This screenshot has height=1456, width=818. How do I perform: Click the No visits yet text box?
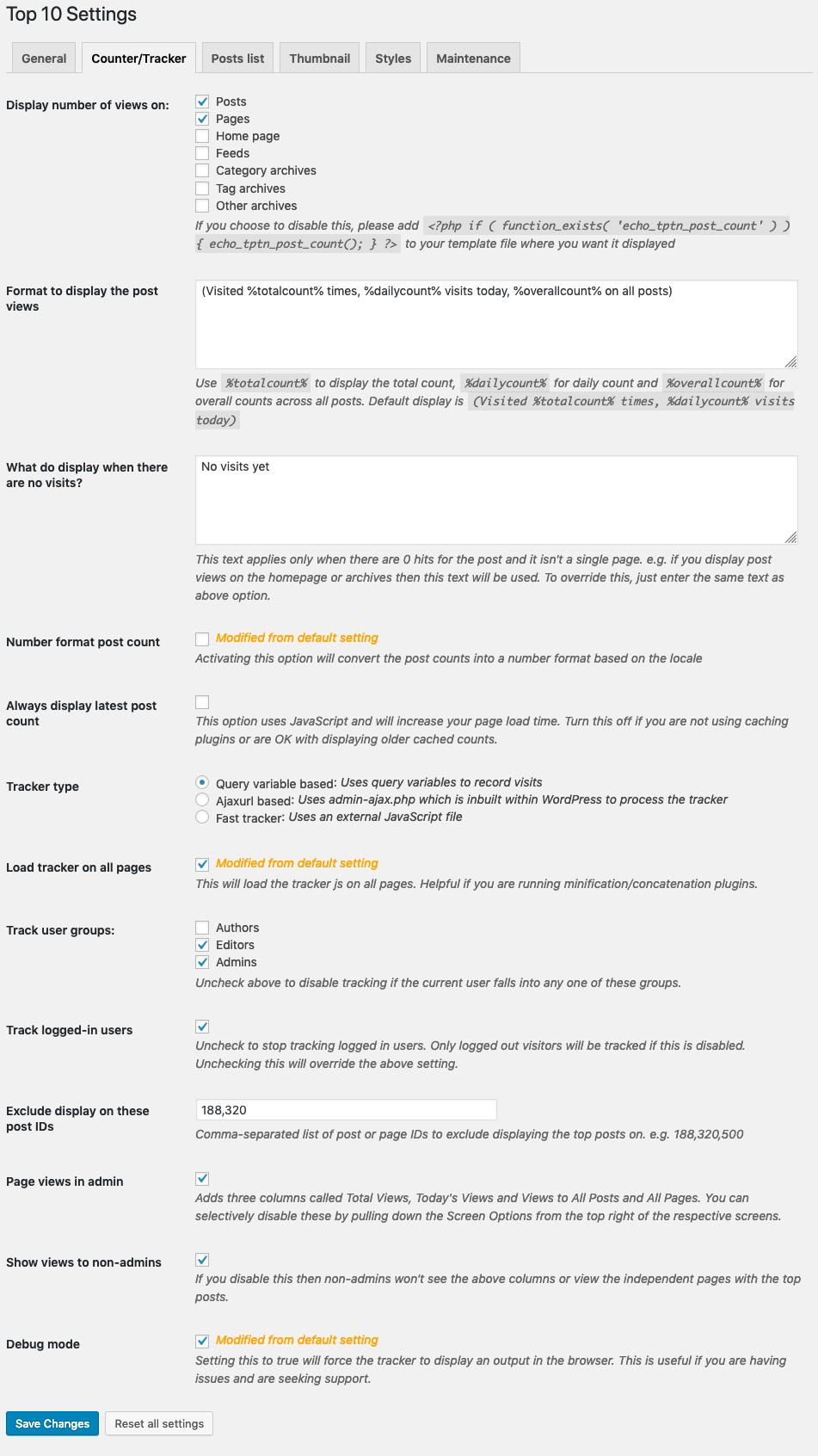(x=496, y=500)
